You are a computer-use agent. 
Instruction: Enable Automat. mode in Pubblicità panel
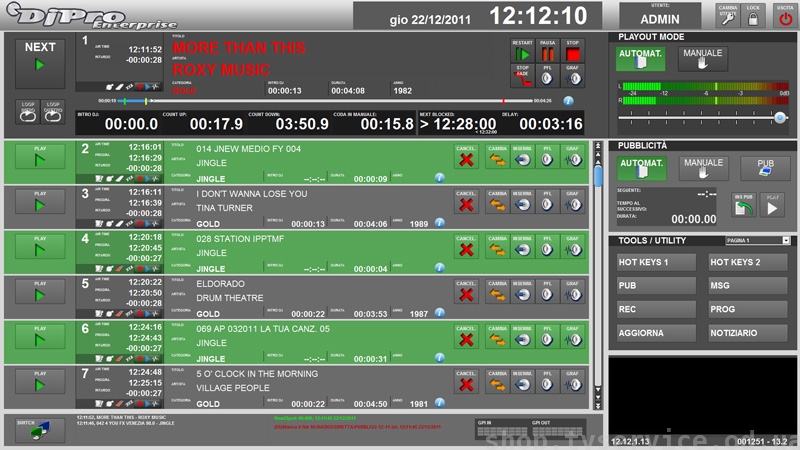[x=640, y=168]
